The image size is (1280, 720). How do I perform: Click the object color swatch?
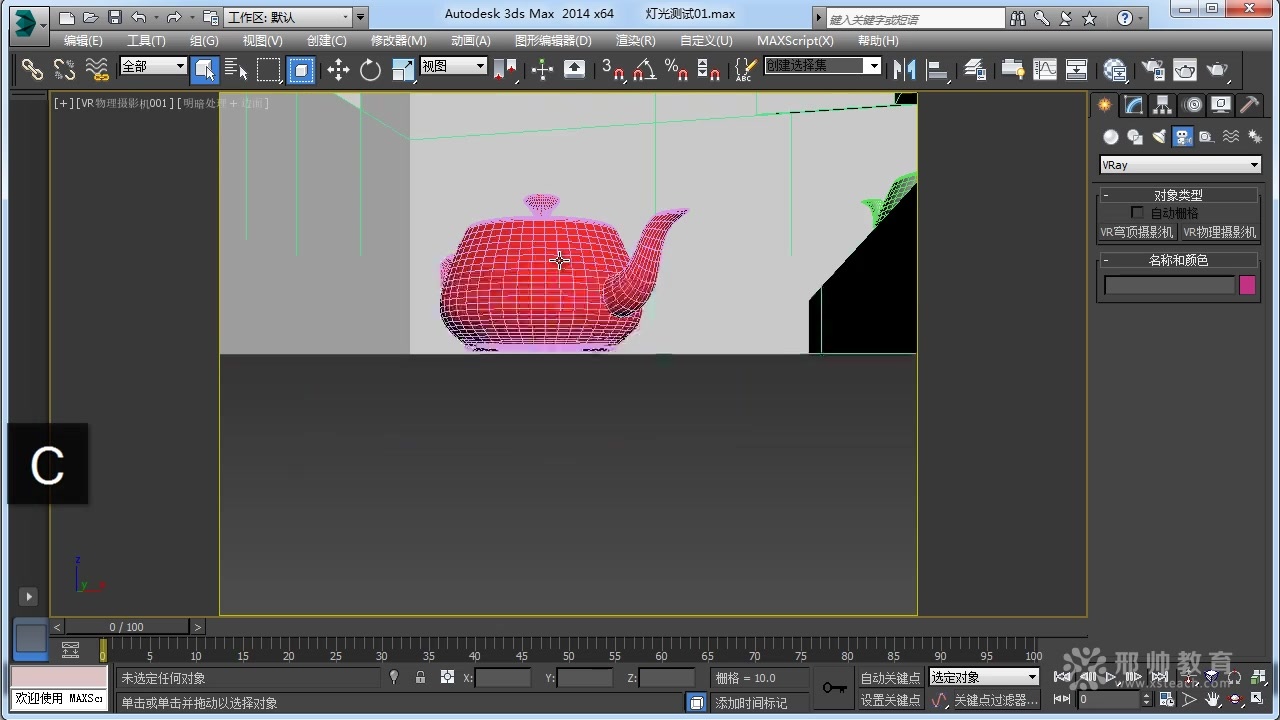pyautogui.click(x=1247, y=285)
